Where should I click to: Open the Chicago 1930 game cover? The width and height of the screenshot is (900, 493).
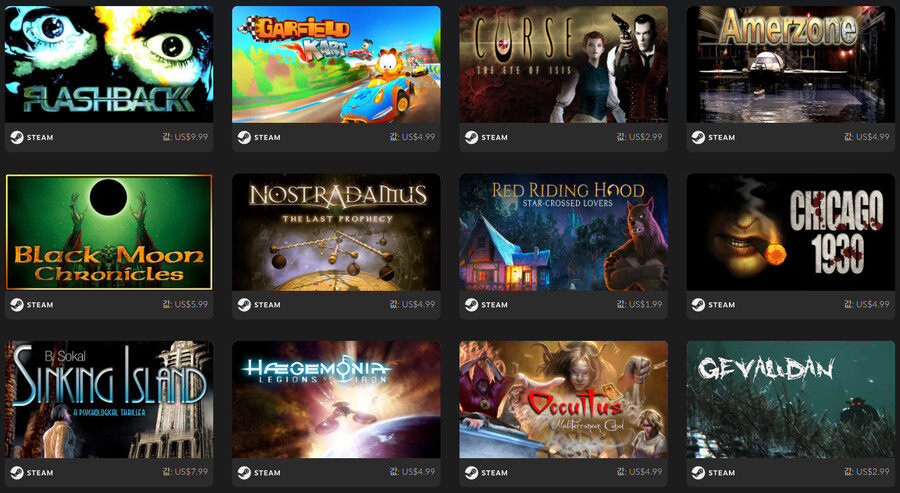pyautogui.click(x=790, y=232)
